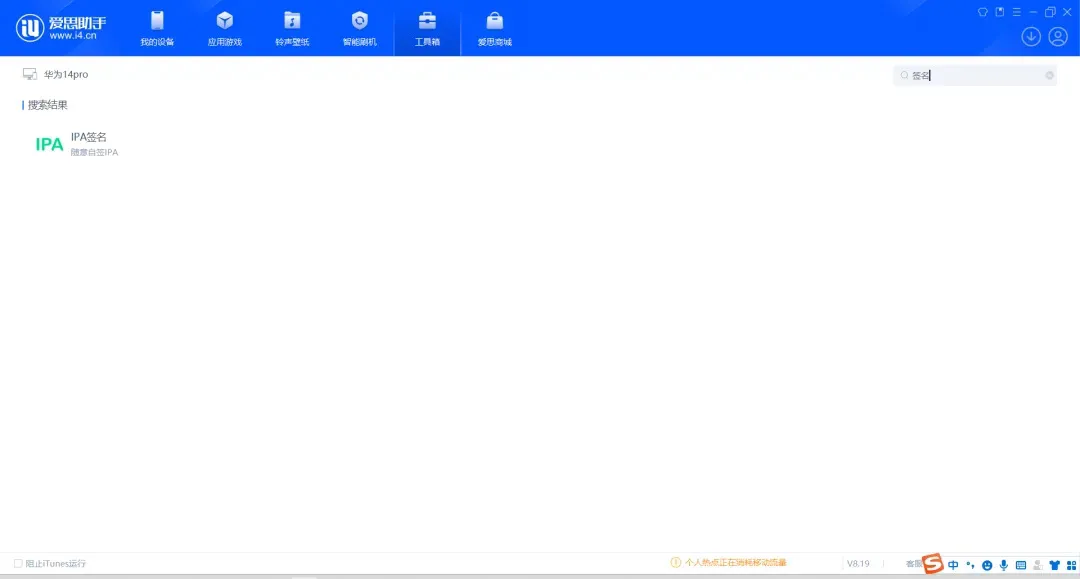Open the download manager arrow icon

[1031, 37]
